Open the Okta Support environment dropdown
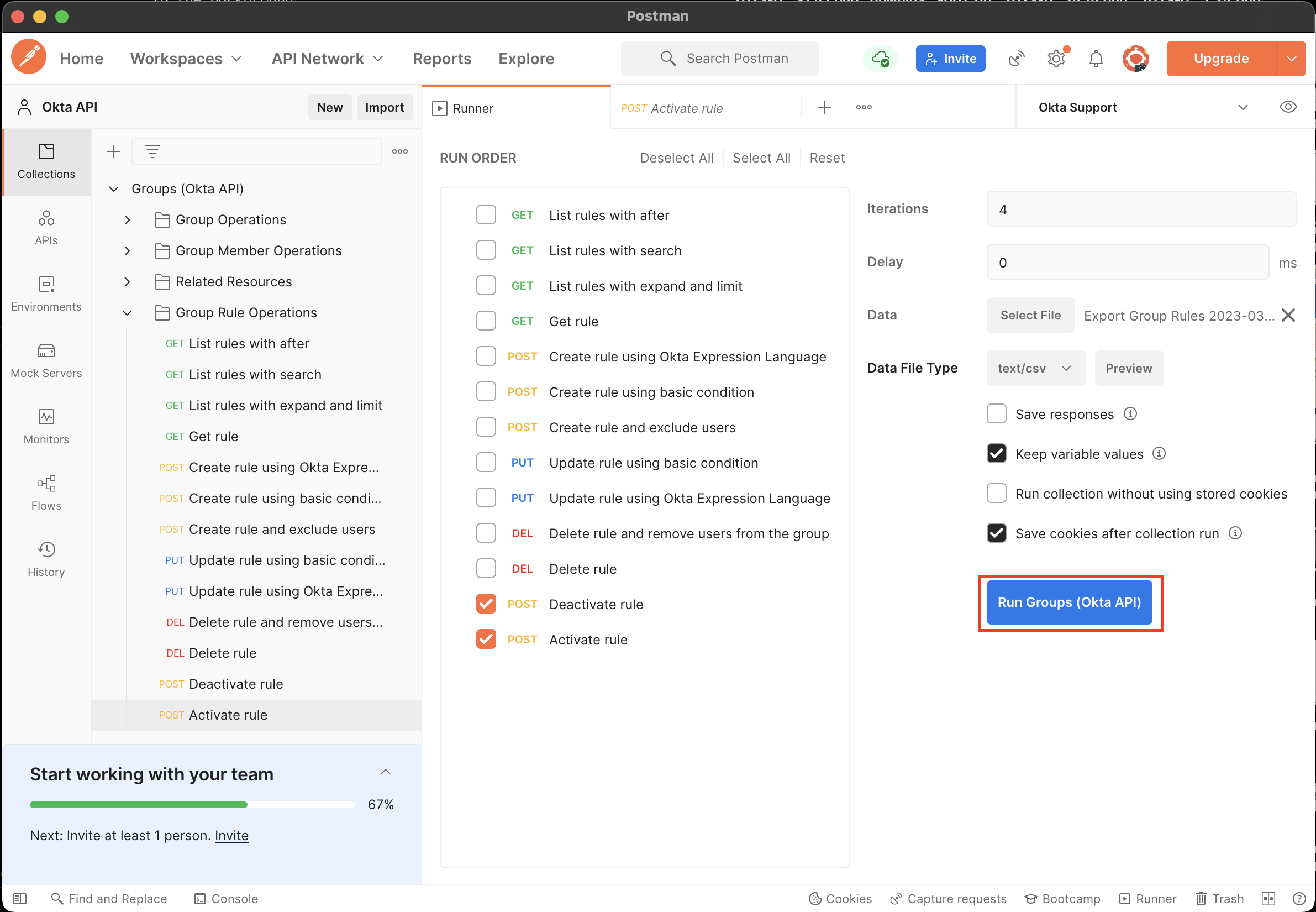 click(1143, 107)
